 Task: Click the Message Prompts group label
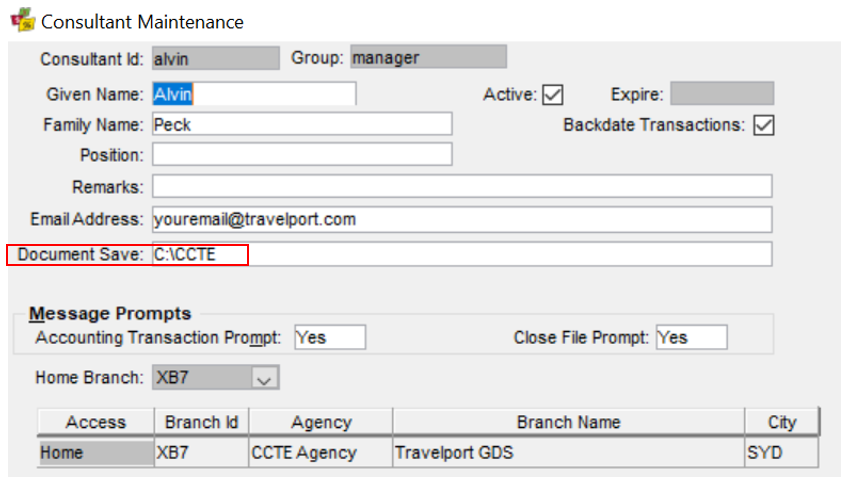click(x=110, y=313)
